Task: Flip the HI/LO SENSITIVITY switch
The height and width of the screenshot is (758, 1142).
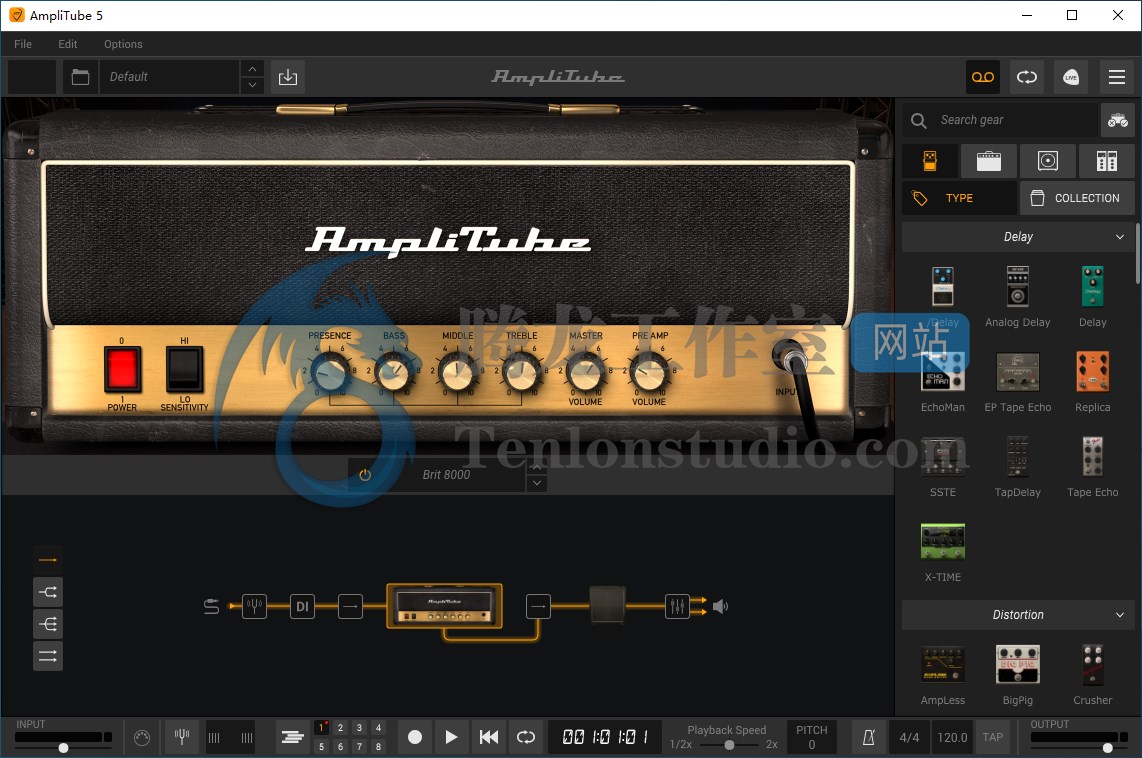Action: (x=184, y=369)
